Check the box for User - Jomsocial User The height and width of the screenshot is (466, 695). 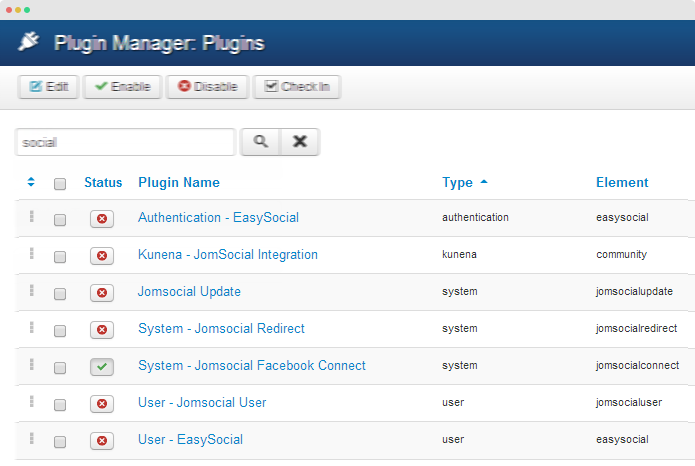point(60,405)
